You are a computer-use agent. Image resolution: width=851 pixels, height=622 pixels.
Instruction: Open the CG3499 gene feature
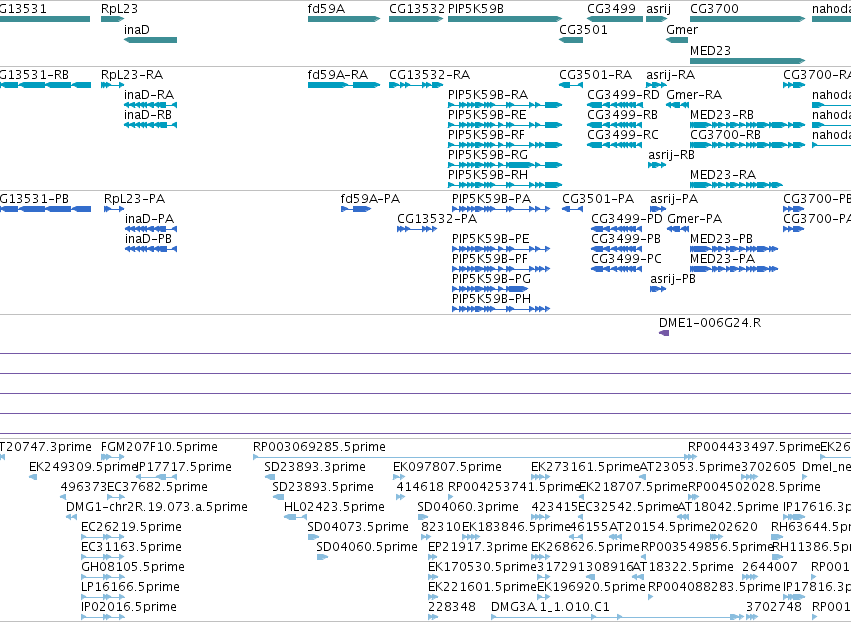tap(615, 20)
